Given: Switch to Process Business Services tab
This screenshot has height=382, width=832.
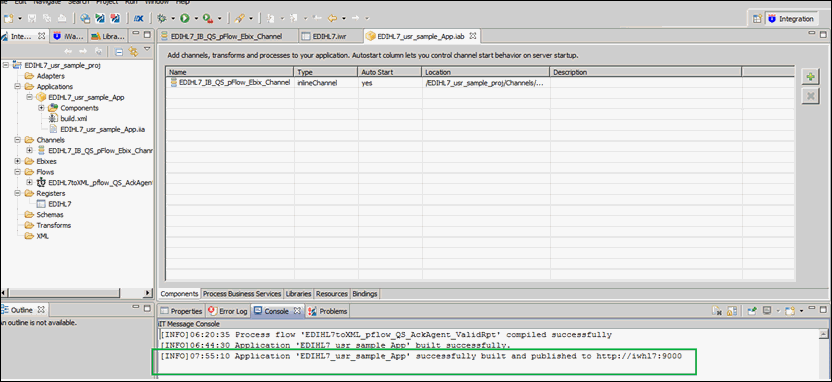Looking at the screenshot, I should point(242,293).
